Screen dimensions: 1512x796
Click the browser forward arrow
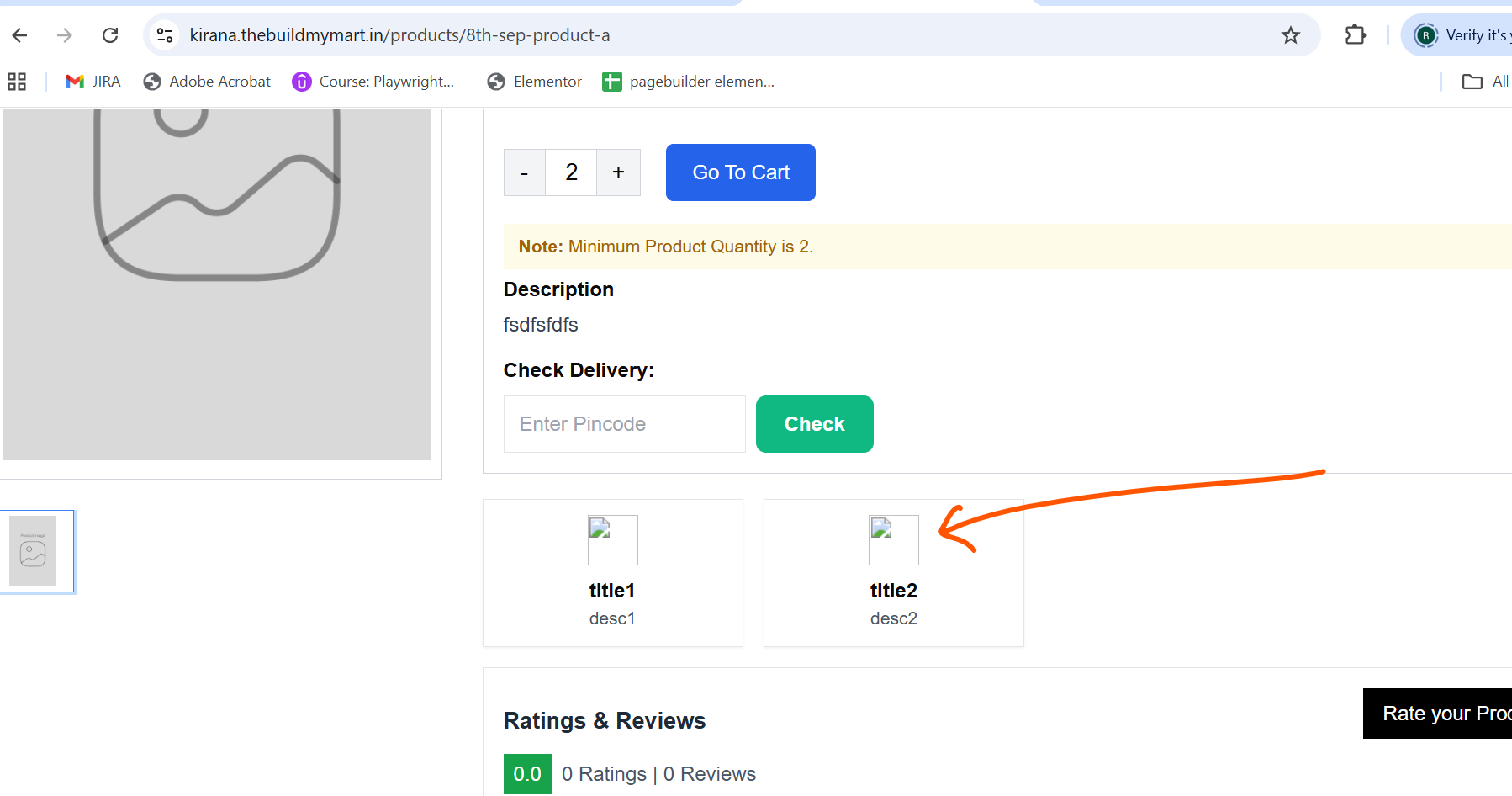tap(65, 35)
